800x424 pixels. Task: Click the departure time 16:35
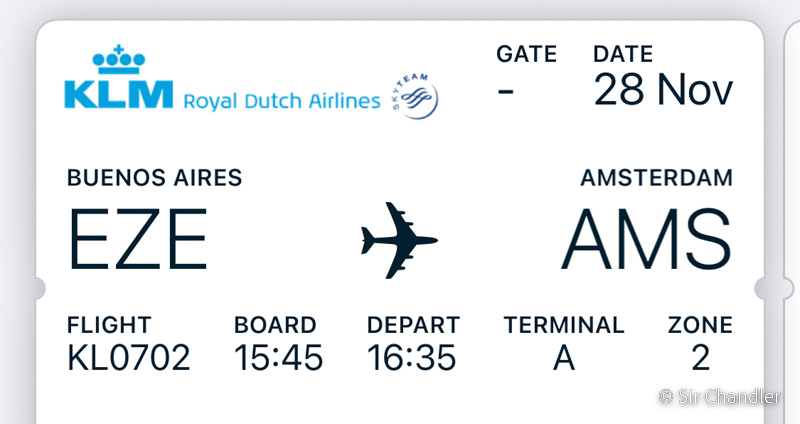pos(411,358)
